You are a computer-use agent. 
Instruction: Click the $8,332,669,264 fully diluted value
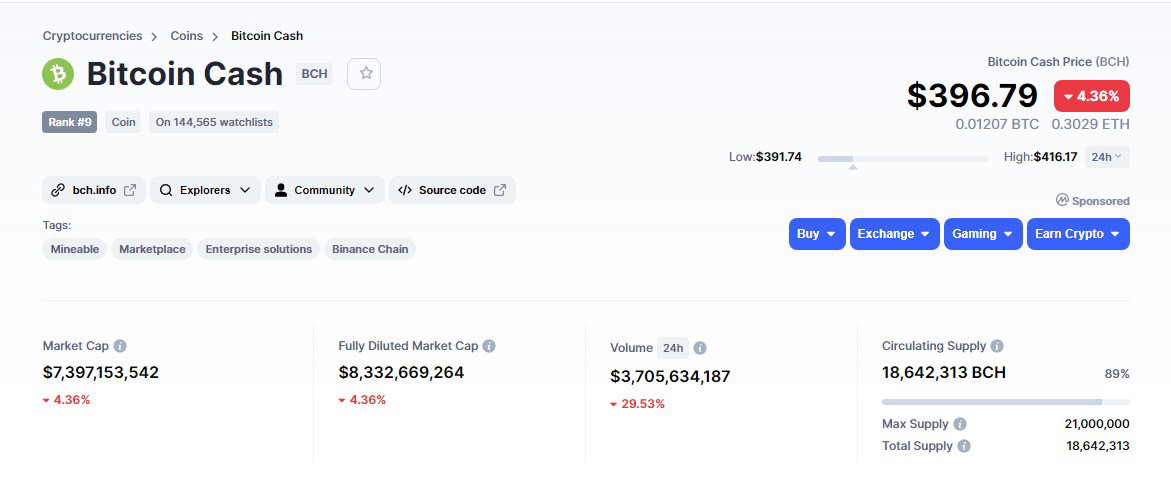coord(401,372)
